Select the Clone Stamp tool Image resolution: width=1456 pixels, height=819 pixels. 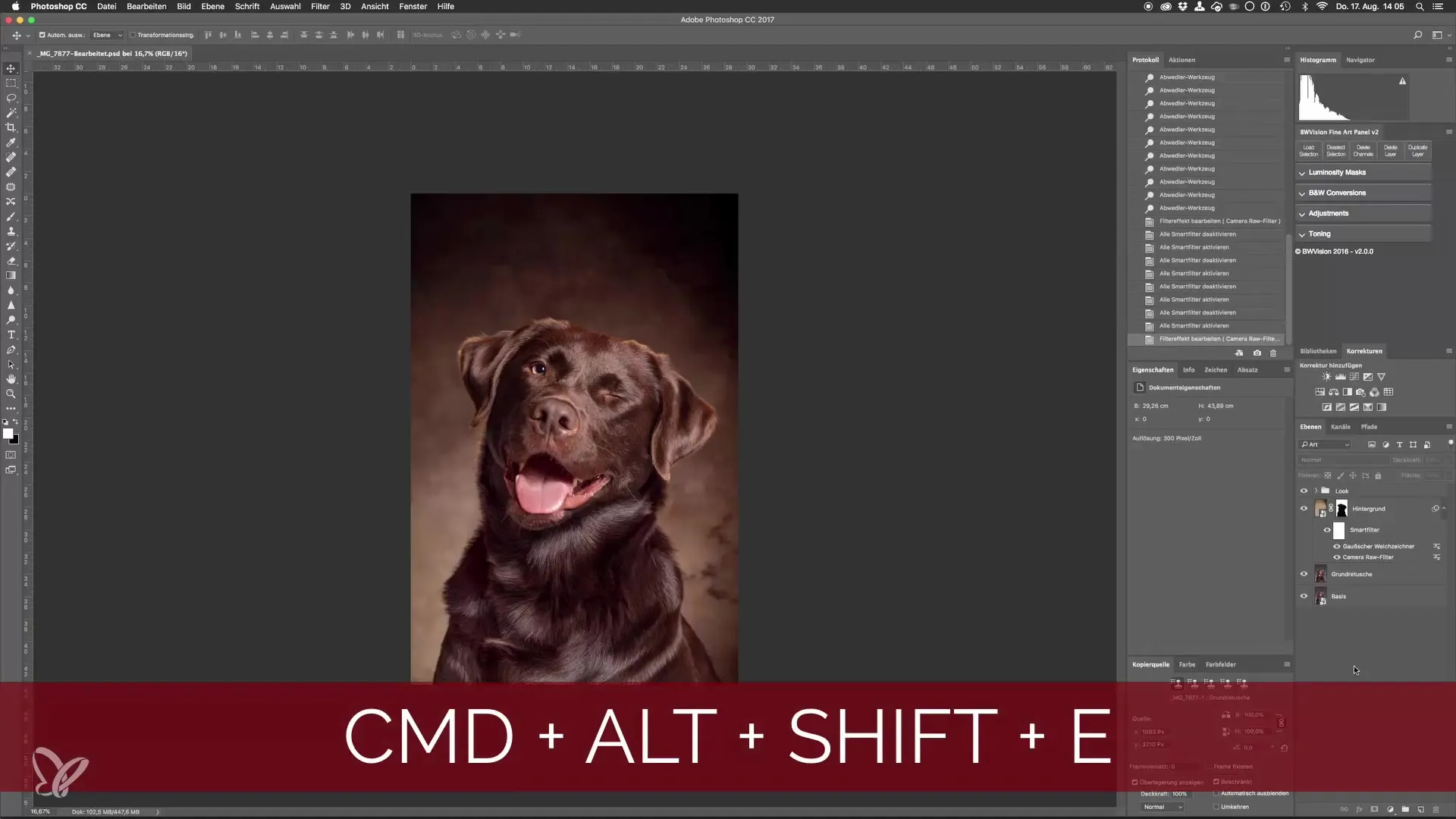[x=11, y=231]
